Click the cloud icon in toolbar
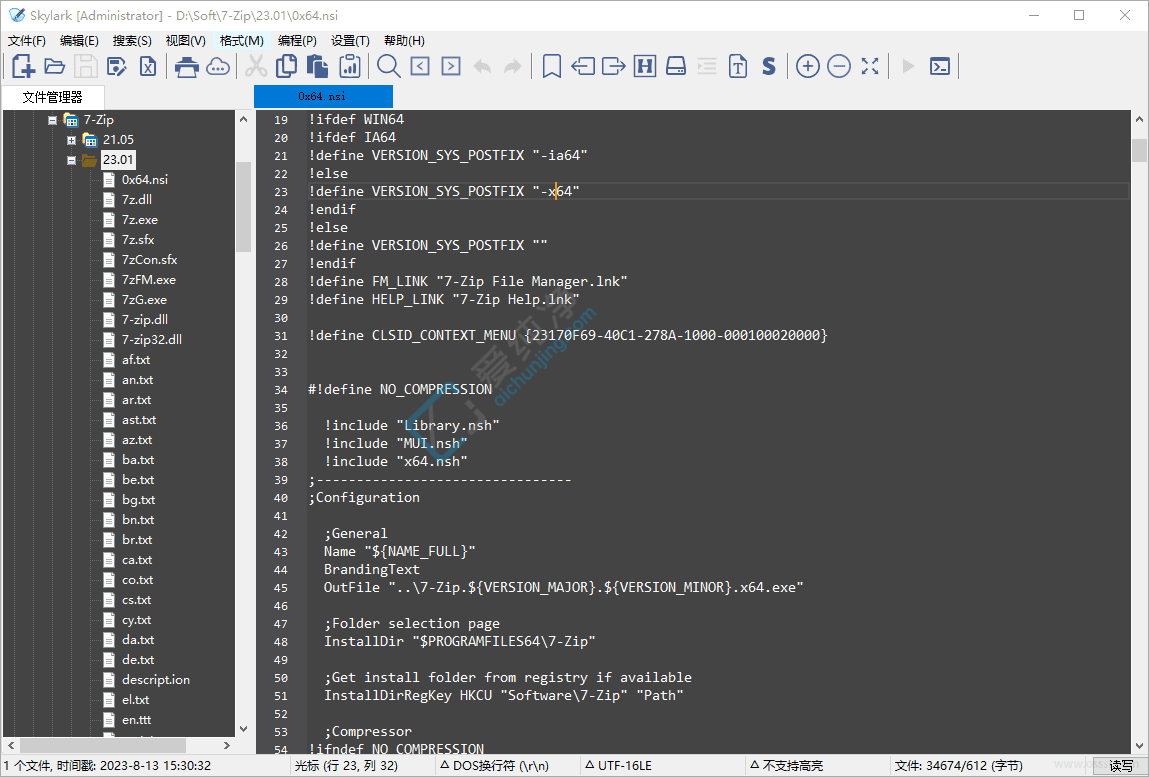The width and height of the screenshot is (1149, 777). point(218,67)
